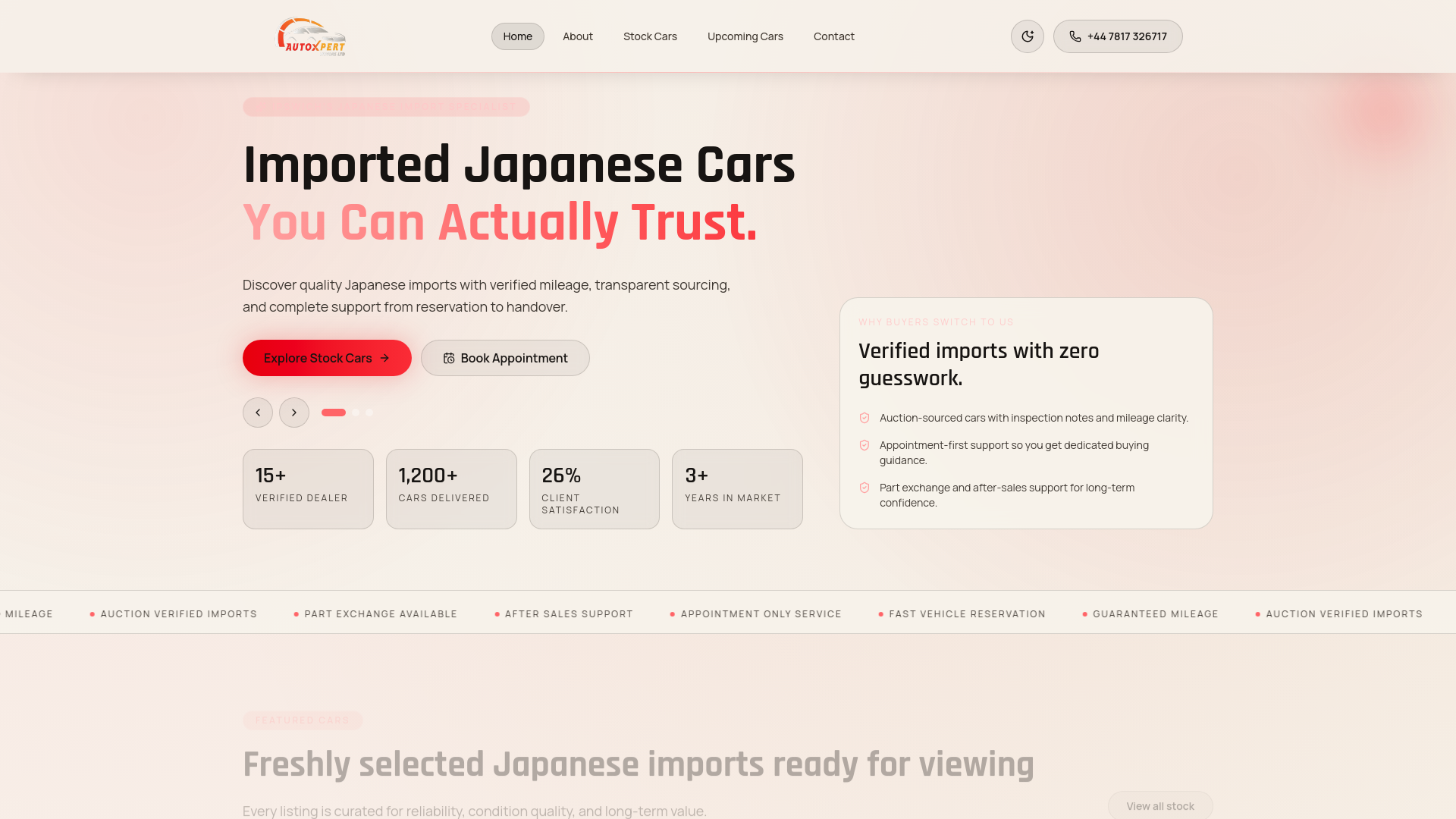
Task: Navigate to Contact page
Action: pyautogui.click(x=834, y=36)
